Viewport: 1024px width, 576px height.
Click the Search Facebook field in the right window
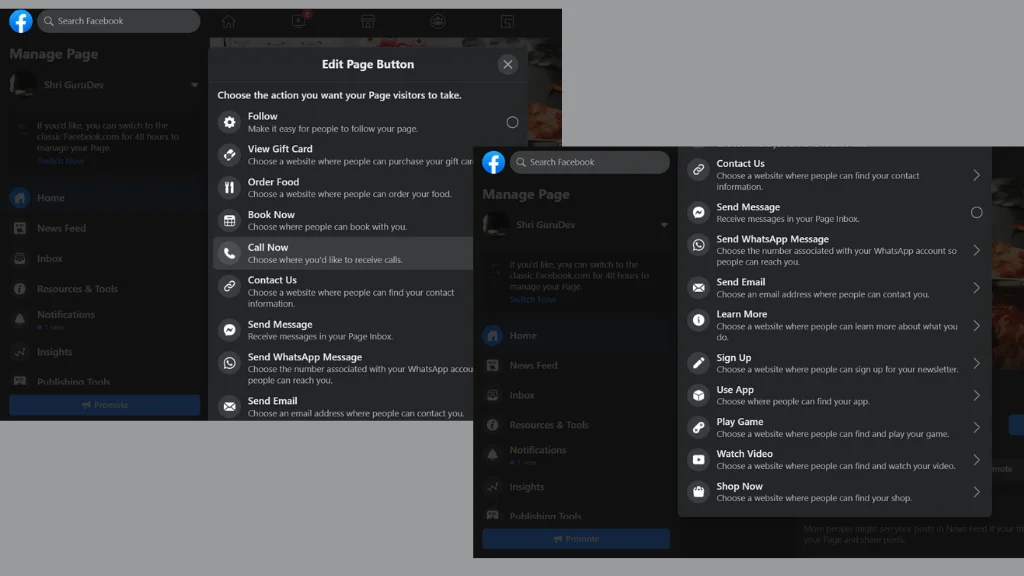pos(590,162)
